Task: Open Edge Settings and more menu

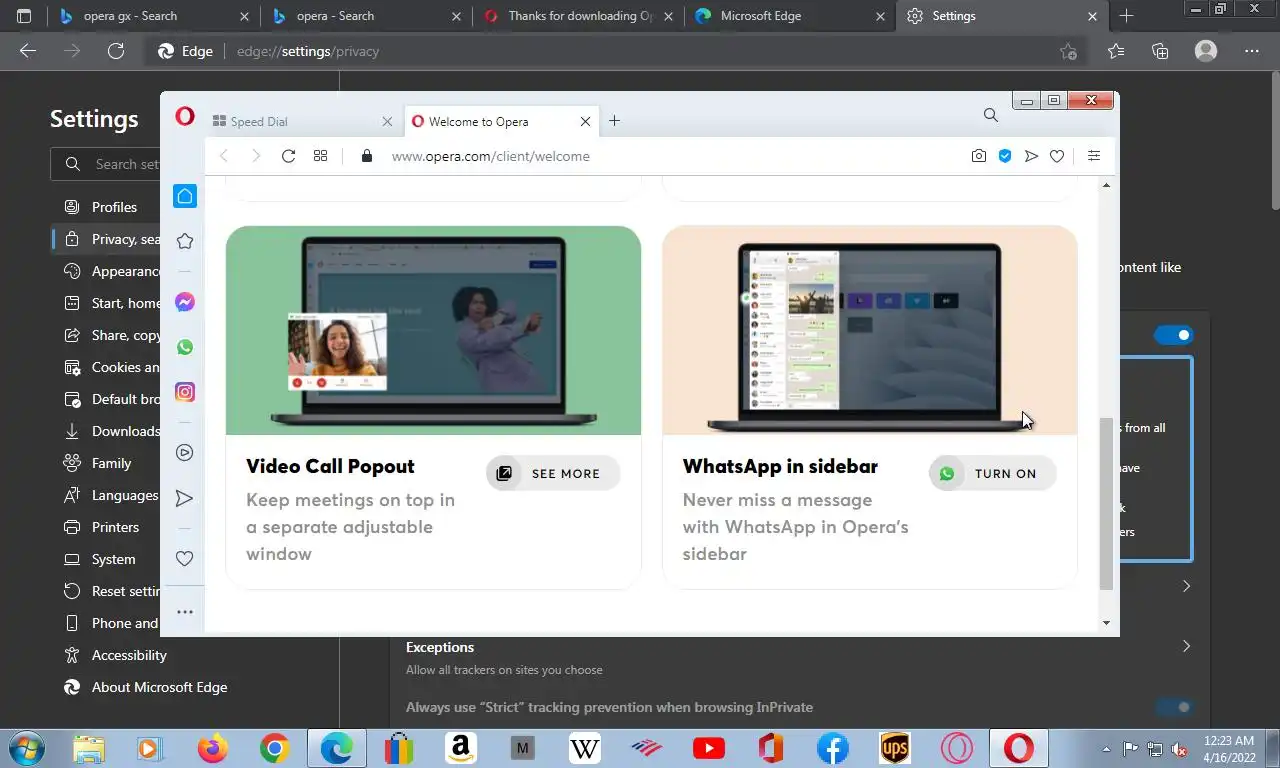Action: click(1252, 51)
